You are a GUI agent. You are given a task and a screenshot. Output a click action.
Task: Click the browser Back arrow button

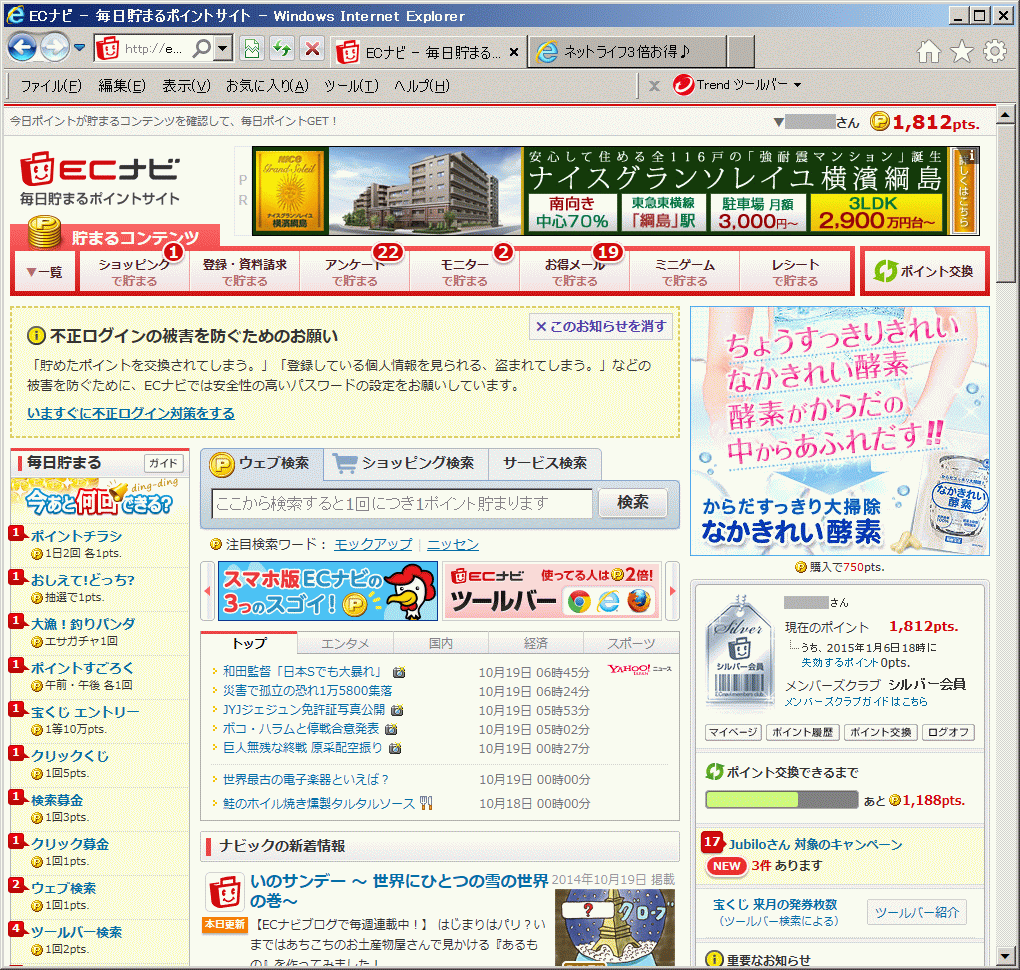click(22, 47)
